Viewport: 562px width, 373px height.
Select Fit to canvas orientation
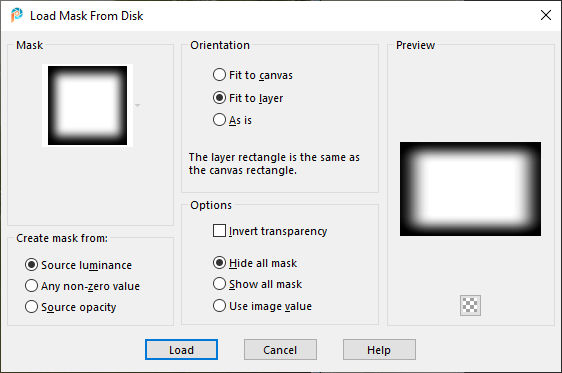coord(253,75)
